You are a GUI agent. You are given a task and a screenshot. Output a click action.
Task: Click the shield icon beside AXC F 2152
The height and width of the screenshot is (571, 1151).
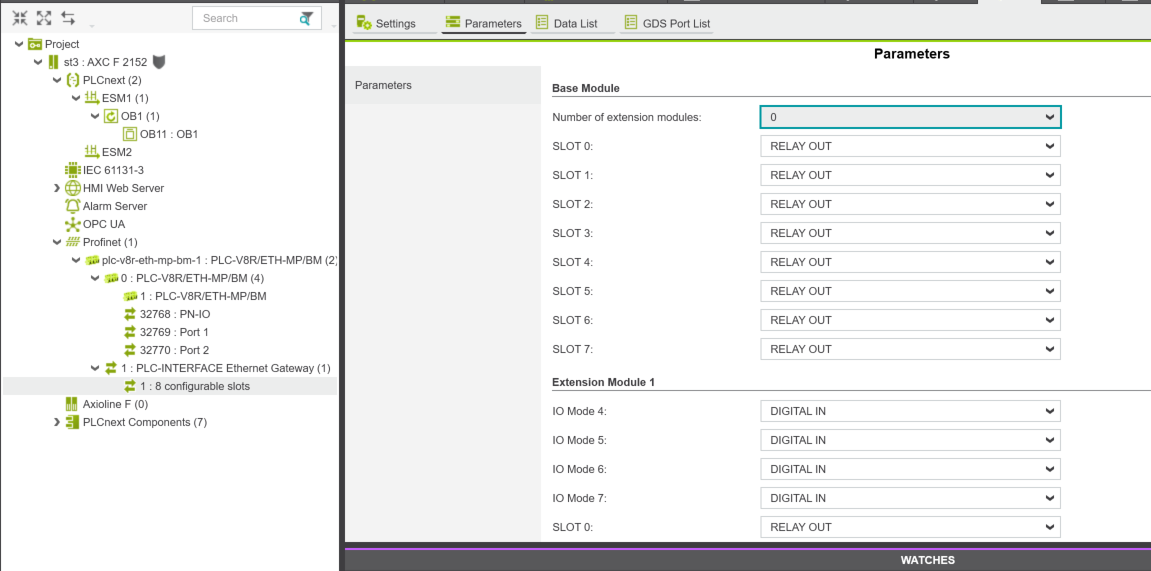(159, 62)
